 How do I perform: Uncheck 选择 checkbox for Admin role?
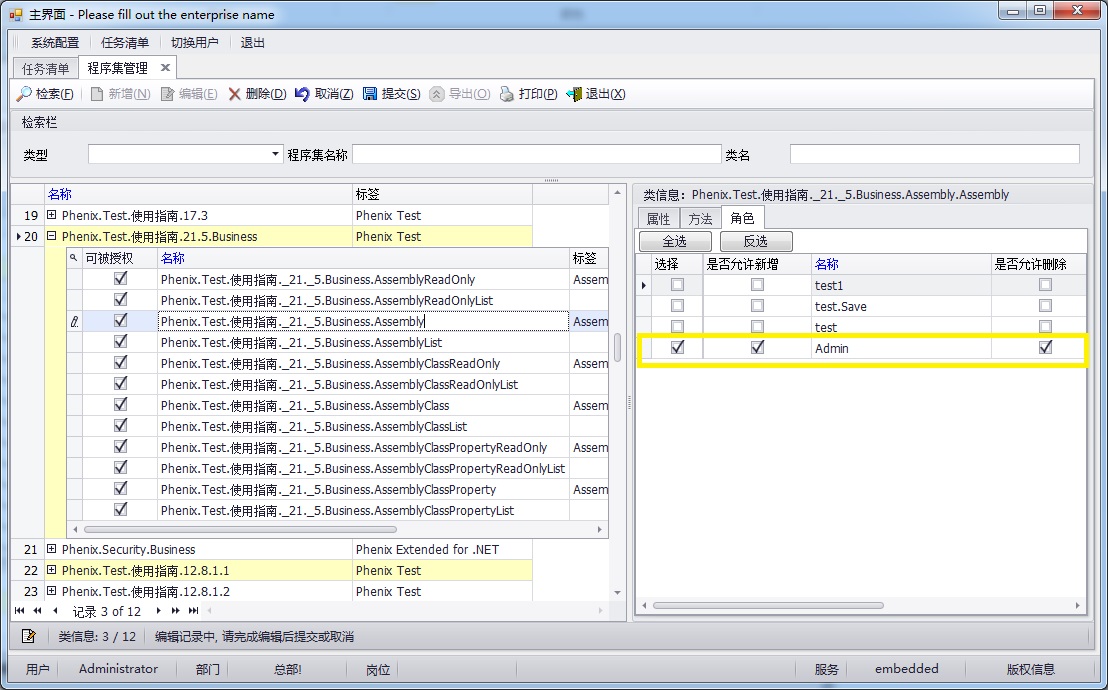677,347
